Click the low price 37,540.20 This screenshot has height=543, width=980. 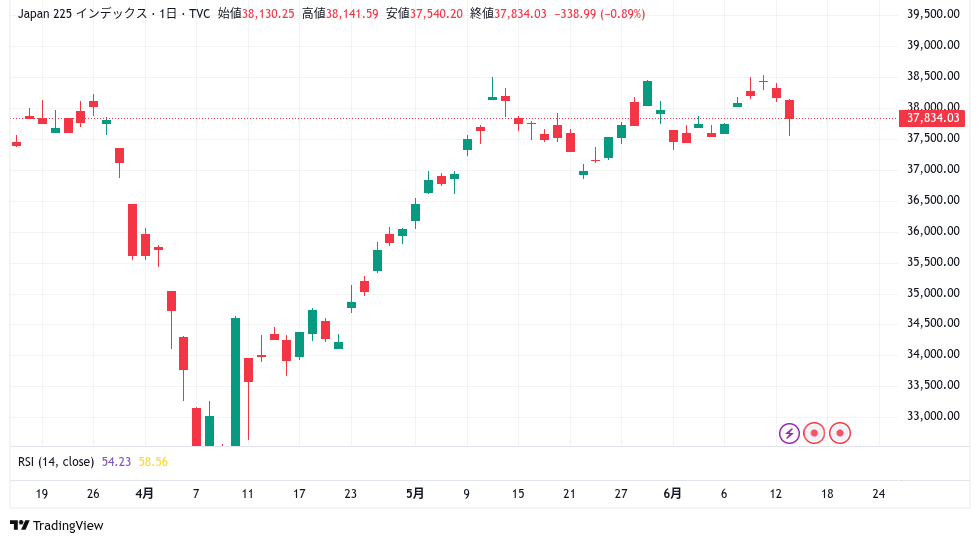[436, 14]
